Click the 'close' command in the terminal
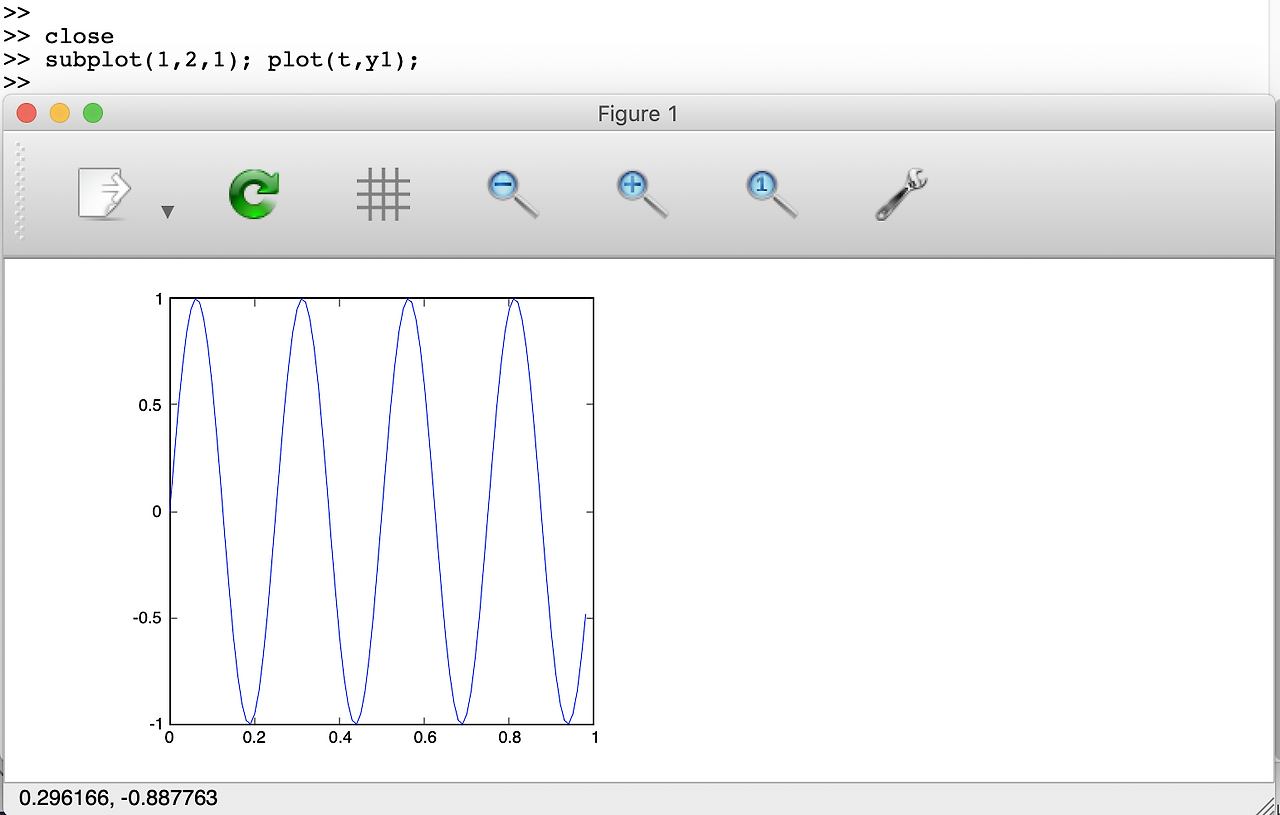 pyautogui.click(x=79, y=37)
